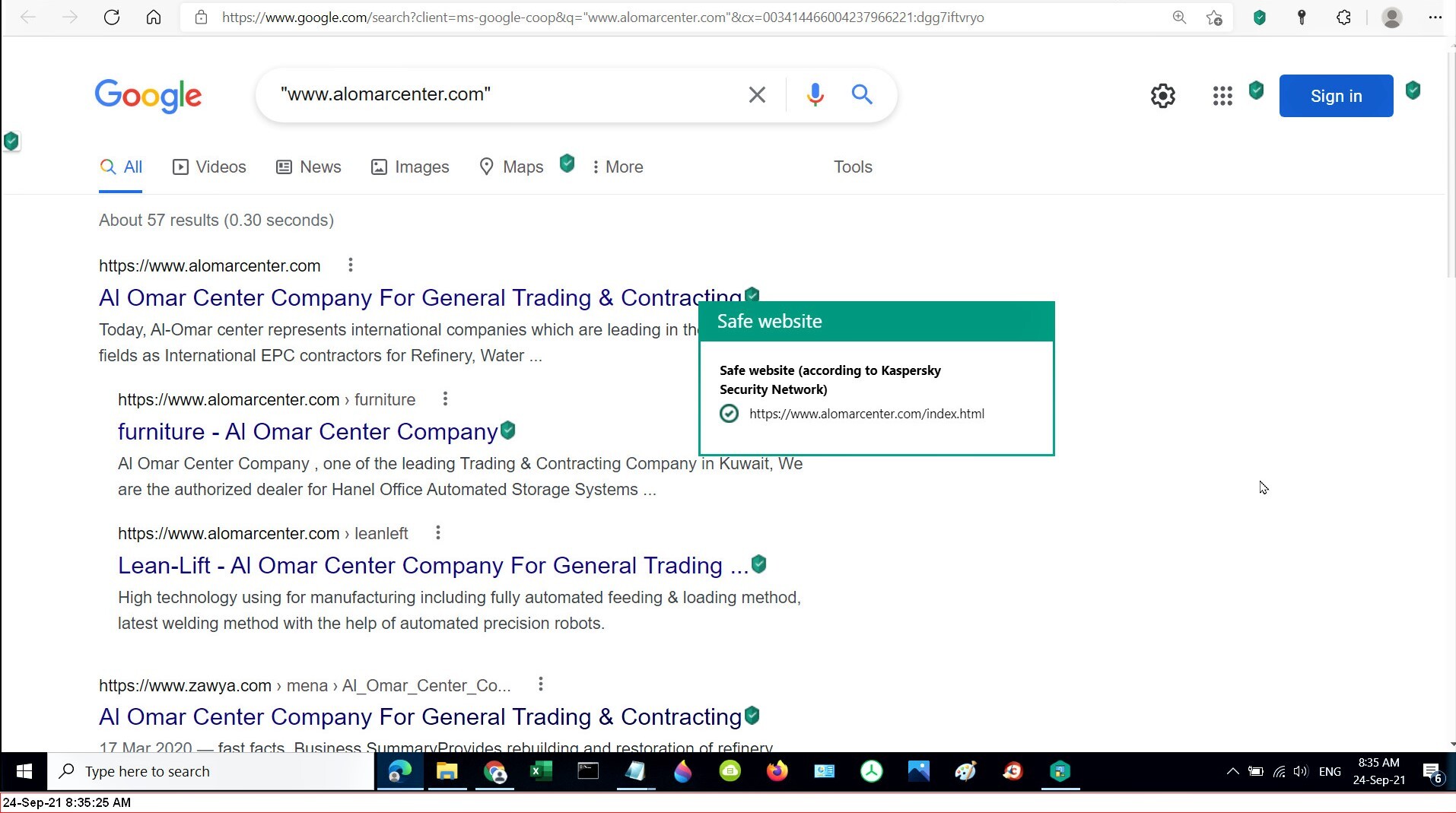
Task: Click Kaspersky shield beside Lean-Lift result title
Action: pyautogui.click(x=758, y=564)
